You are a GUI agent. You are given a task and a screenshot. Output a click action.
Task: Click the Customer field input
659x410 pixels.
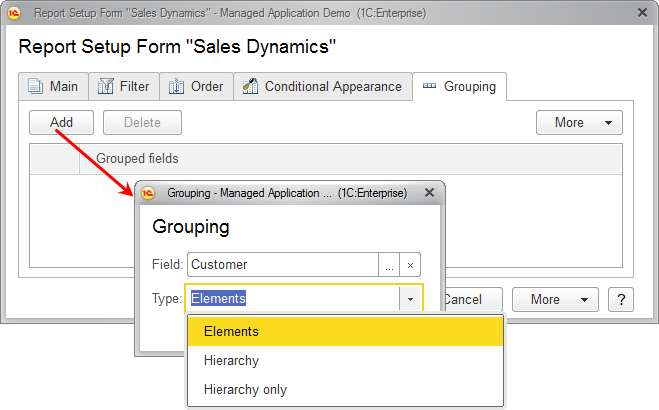coord(283,264)
